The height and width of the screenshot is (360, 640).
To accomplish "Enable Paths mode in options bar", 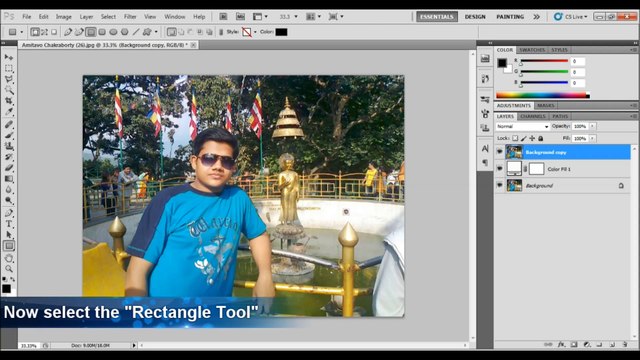I will pos(44,32).
